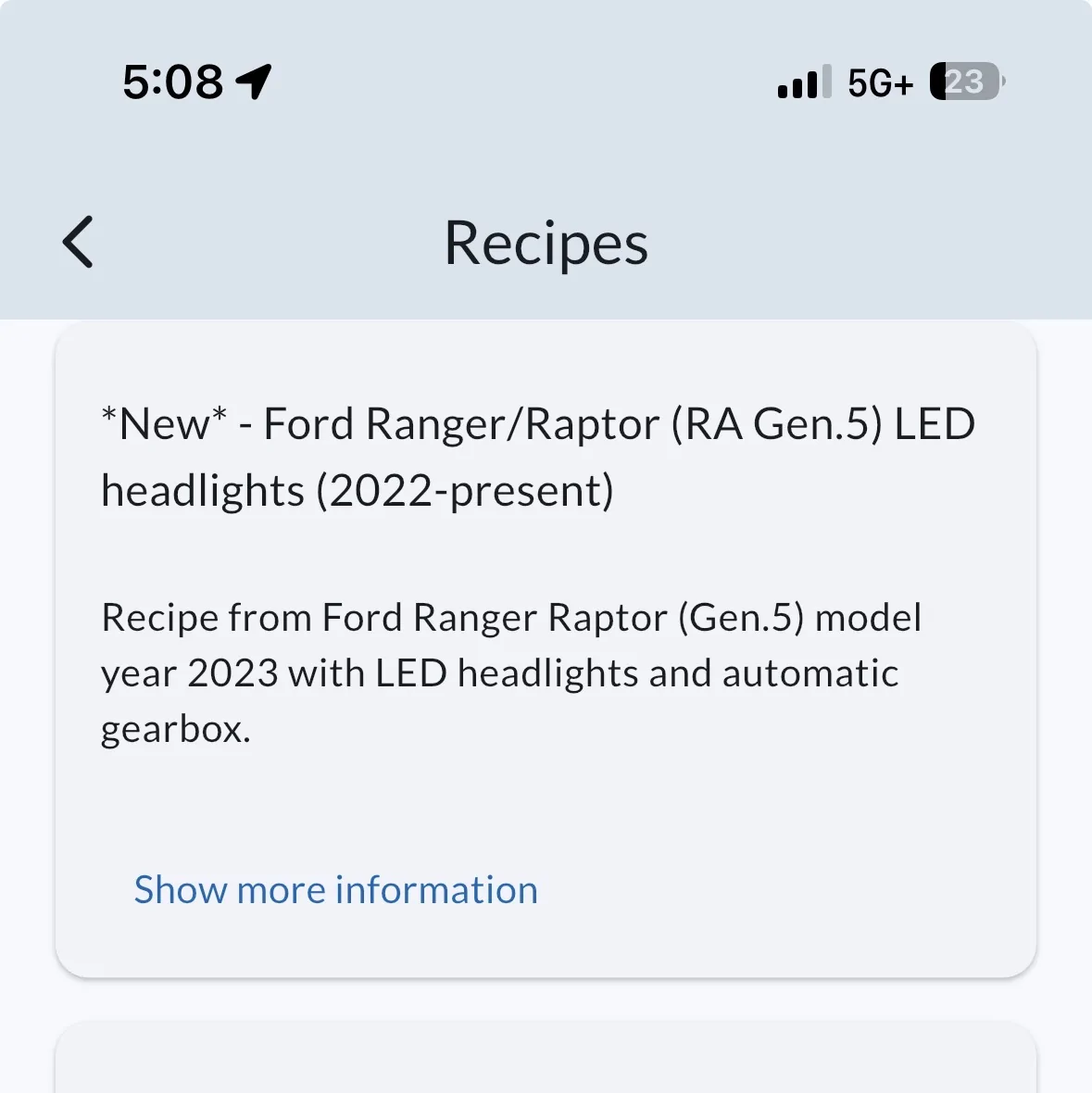Viewport: 1092px width, 1093px height.
Task: Click the word "gearbox." in the description
Action: pos(176,730)
